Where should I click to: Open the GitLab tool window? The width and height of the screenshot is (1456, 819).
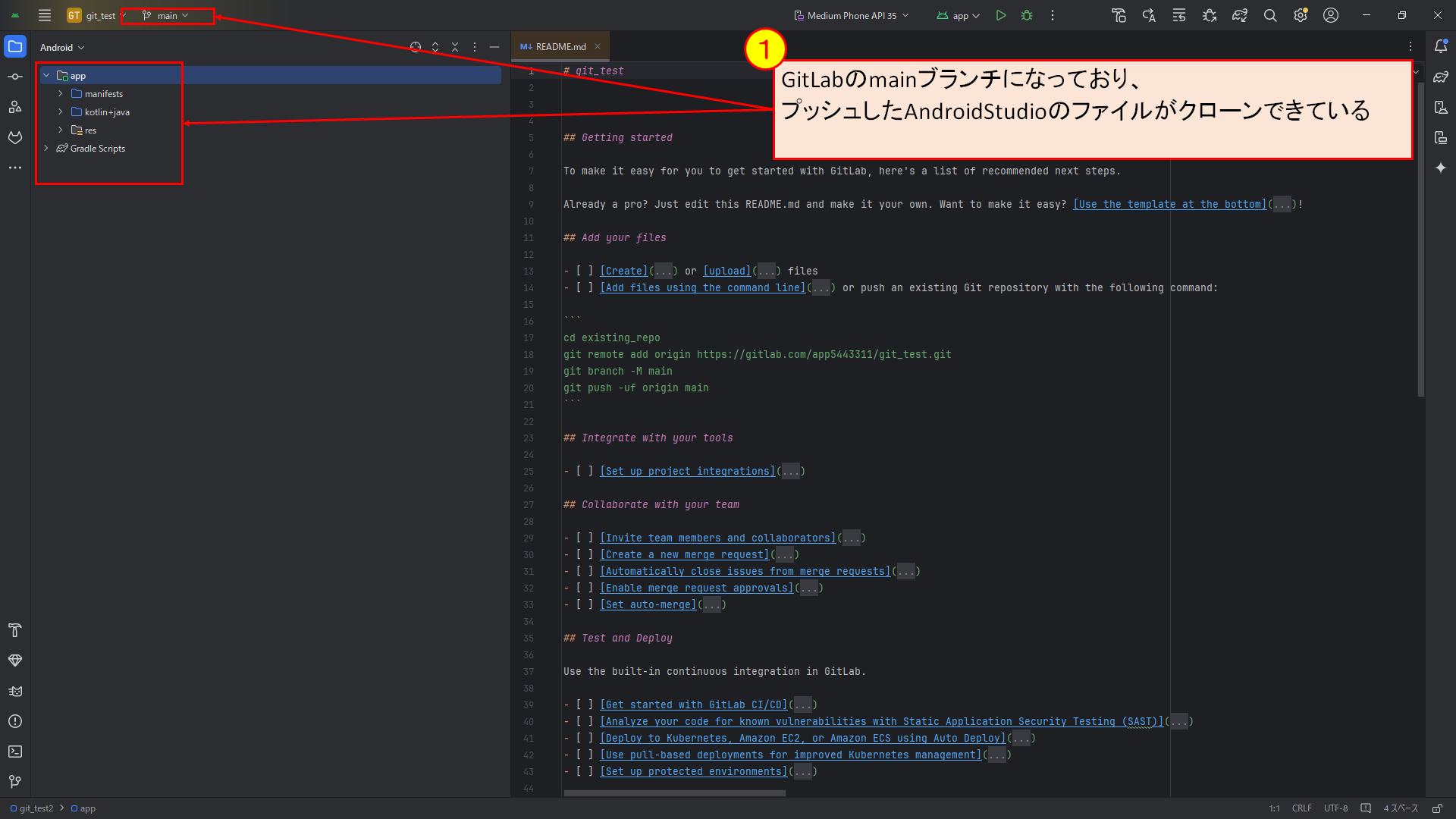pos(15,137)
